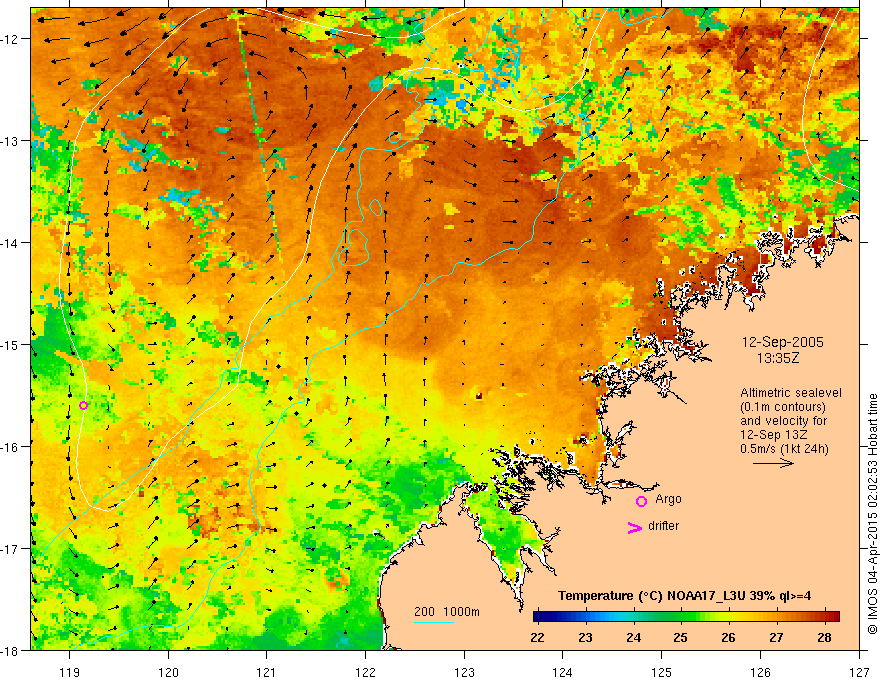The image size is (880, 680).
Task: Click the magenta drifter arrowhead in the legend
Action: pos(635,527)
